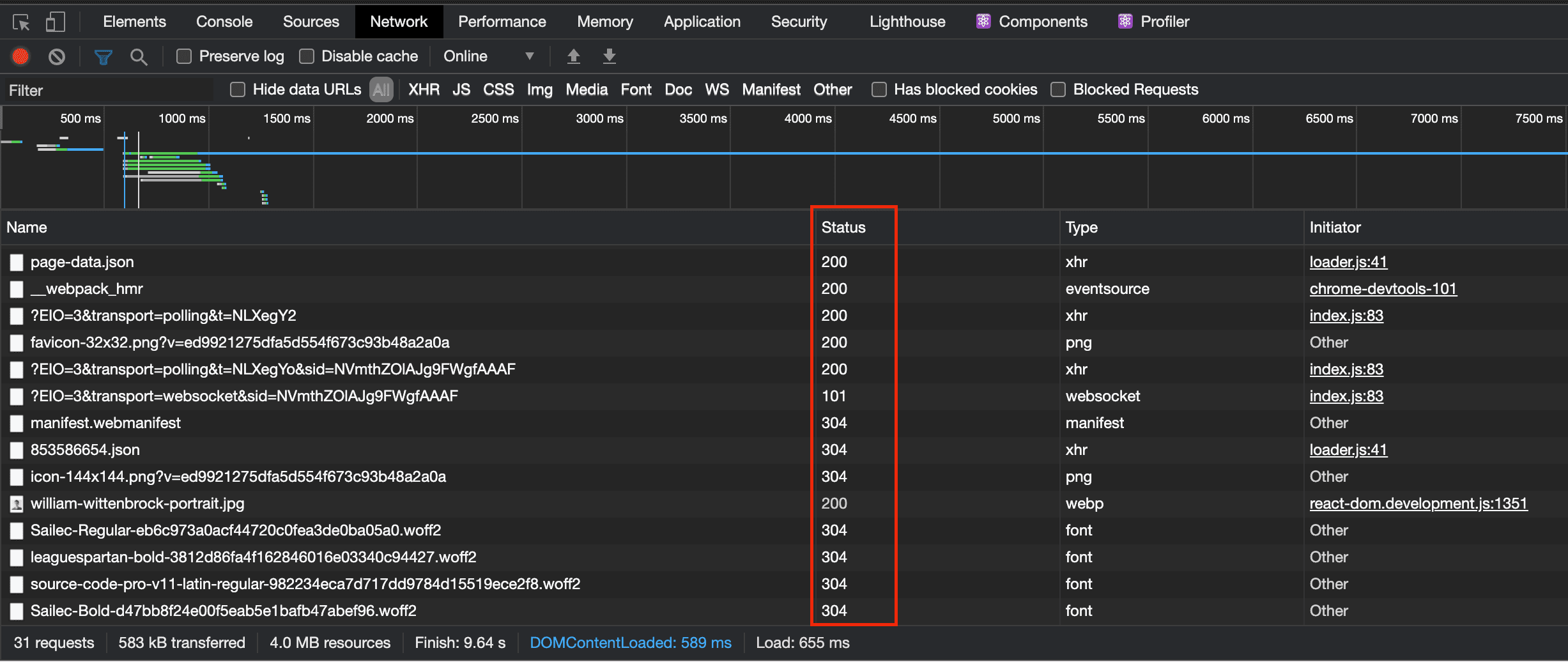Click file icon beside __webpack_hmr
1568x662 pixels.
coord(17,289)
